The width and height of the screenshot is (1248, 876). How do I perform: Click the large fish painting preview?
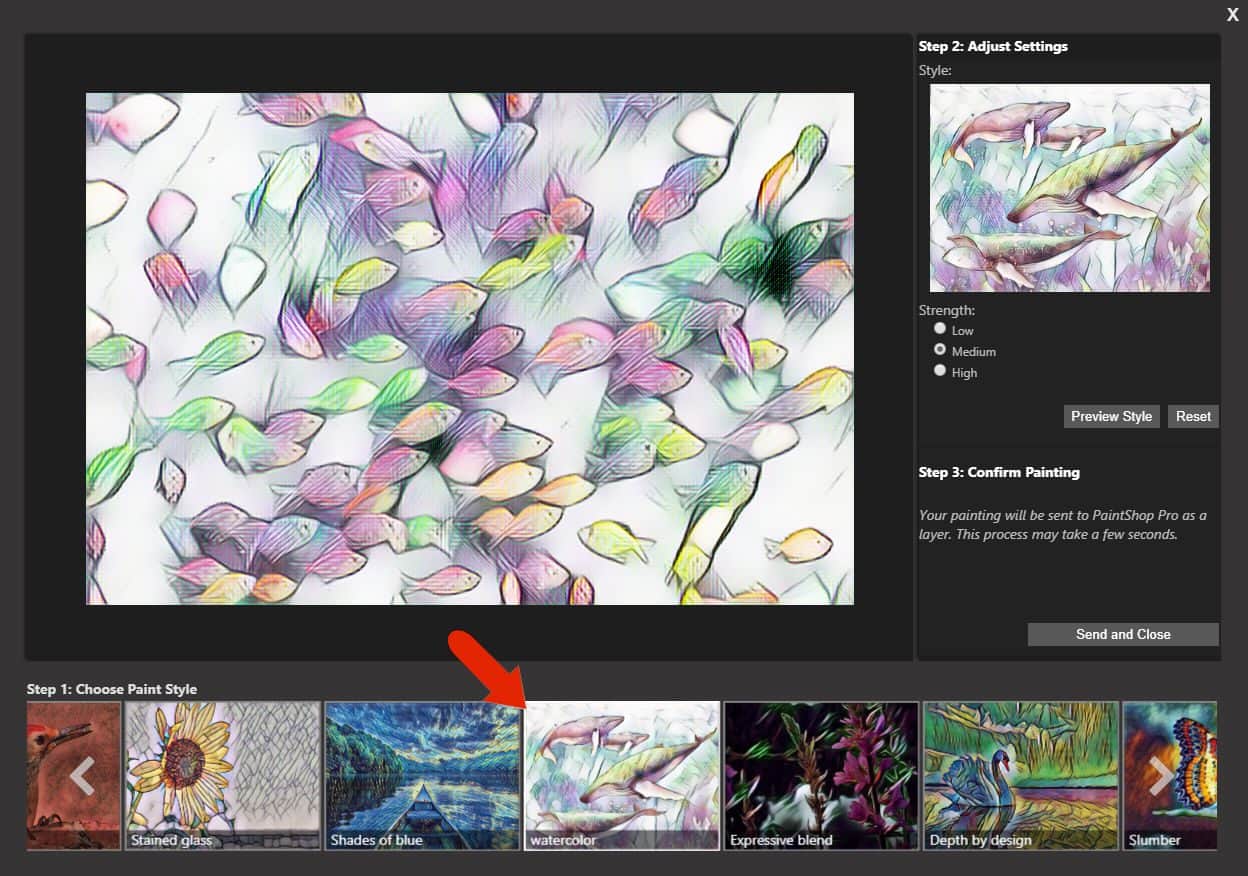click(x=470, y=347)
